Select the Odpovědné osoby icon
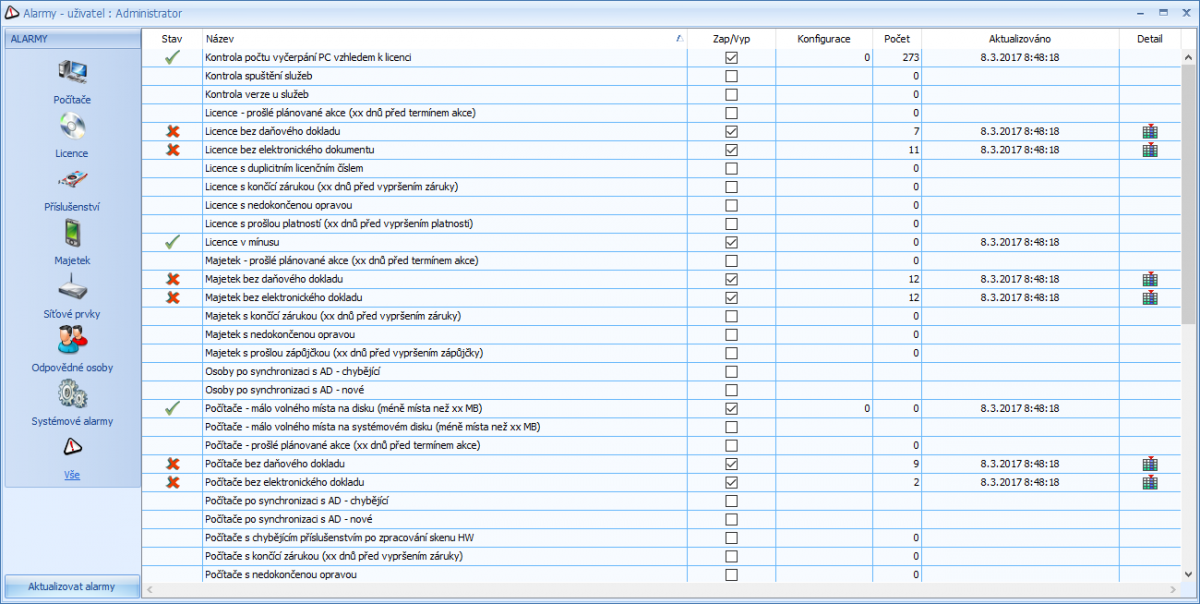This screenshot has width=1200, height=604. 72,340
